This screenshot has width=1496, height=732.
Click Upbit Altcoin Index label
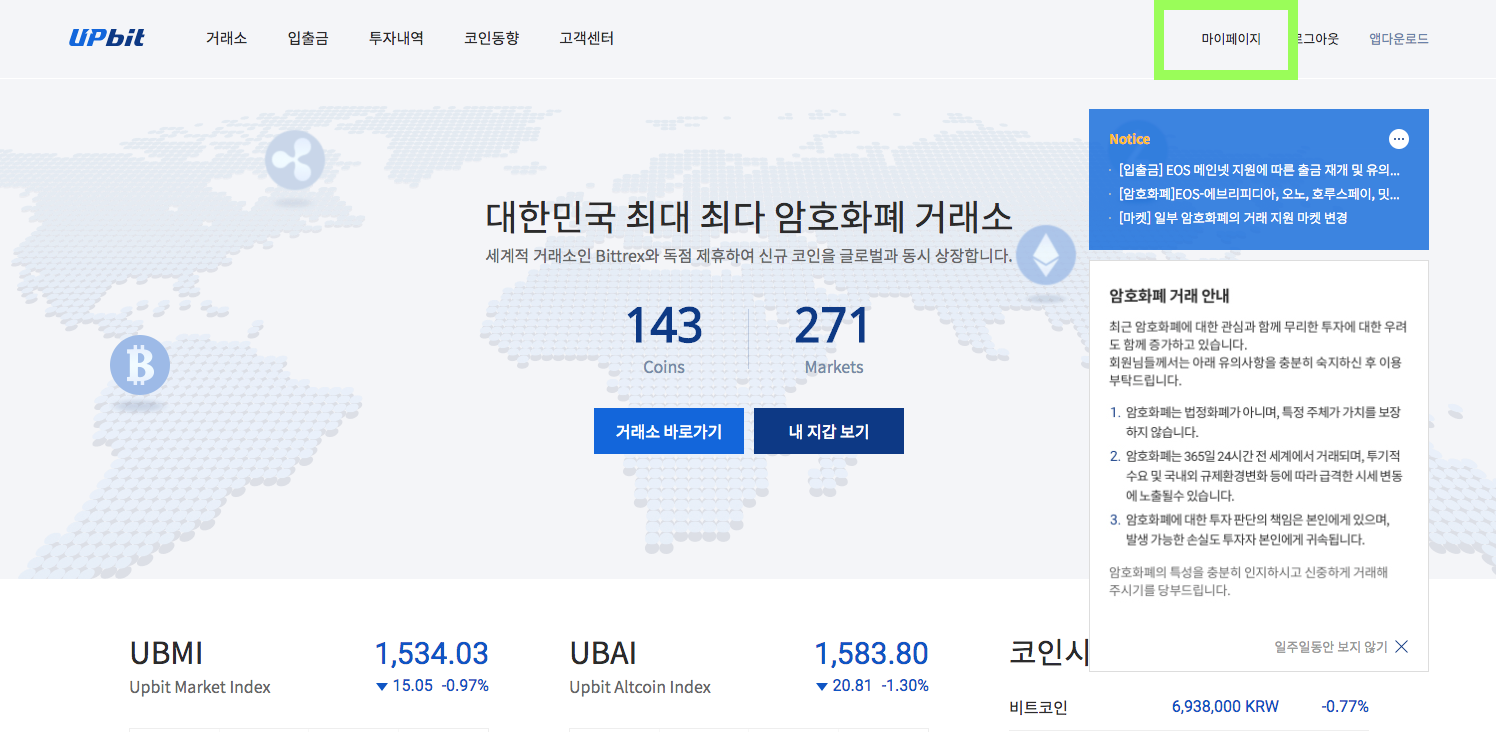point(640,687)
